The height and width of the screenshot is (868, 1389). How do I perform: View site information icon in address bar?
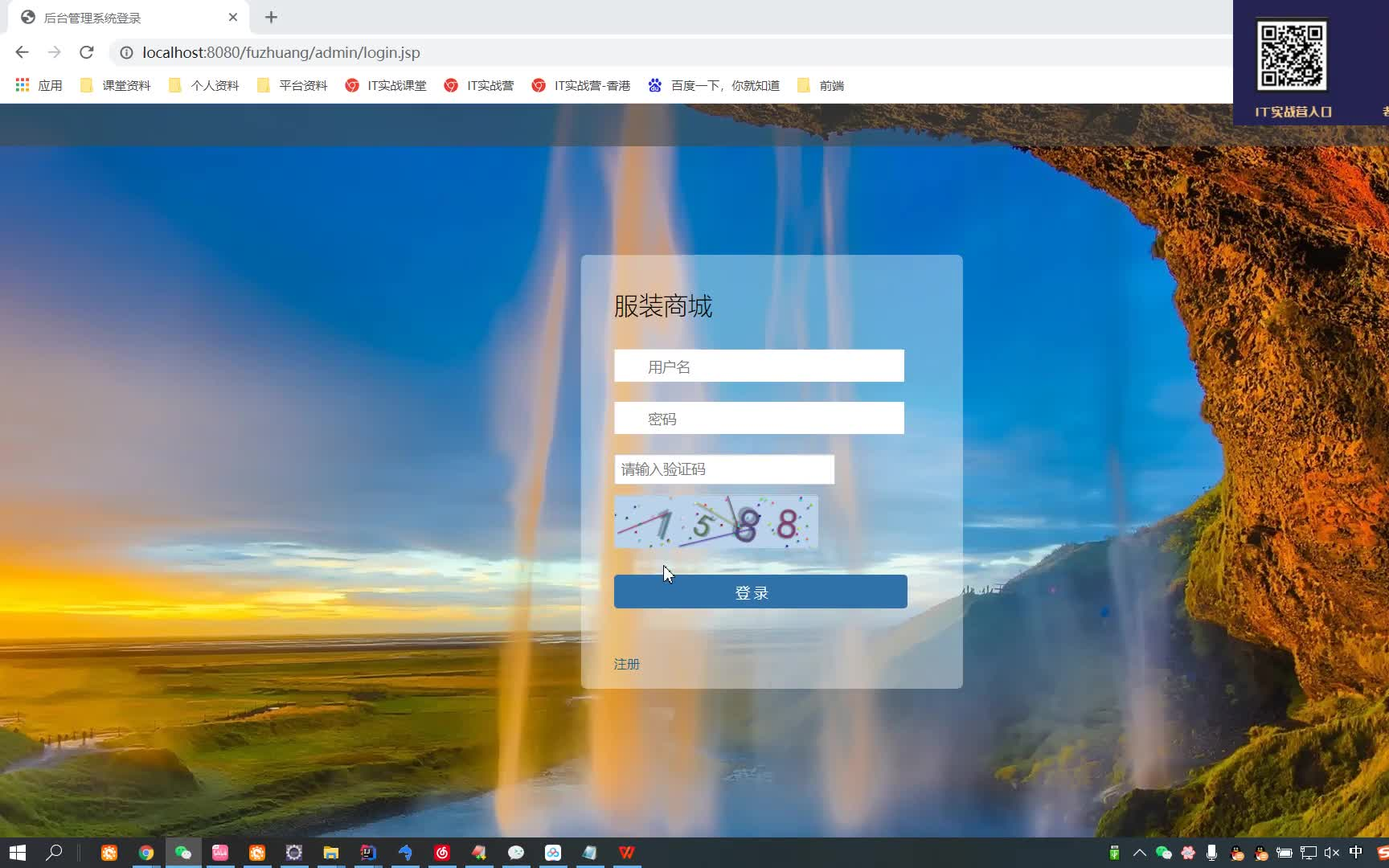coord(126,52)
